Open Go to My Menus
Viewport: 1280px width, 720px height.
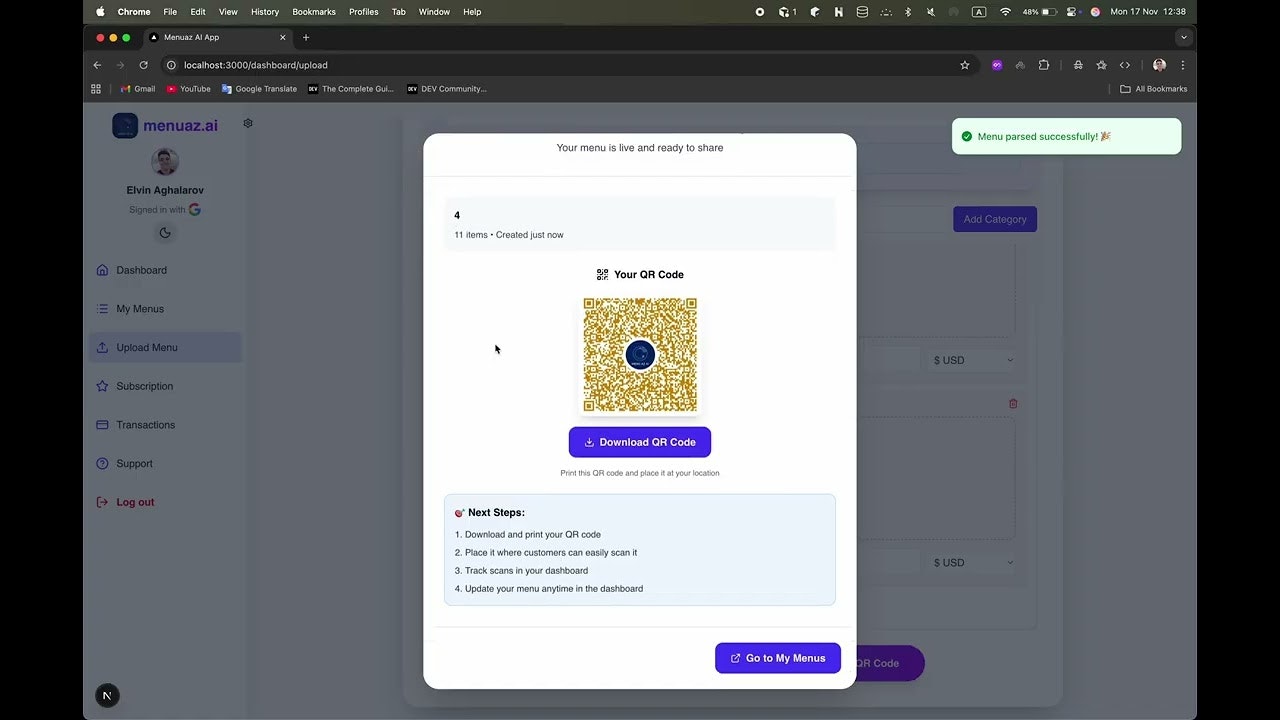coord(778,658)
